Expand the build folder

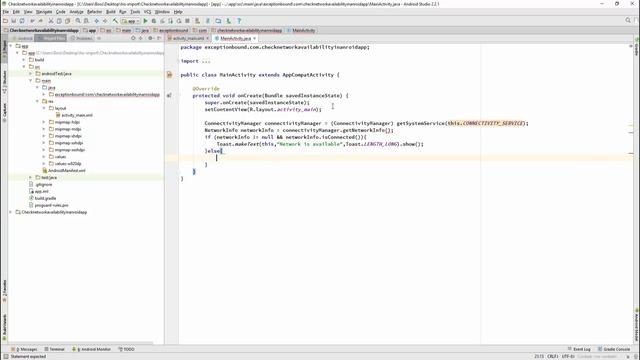[24, 60]
